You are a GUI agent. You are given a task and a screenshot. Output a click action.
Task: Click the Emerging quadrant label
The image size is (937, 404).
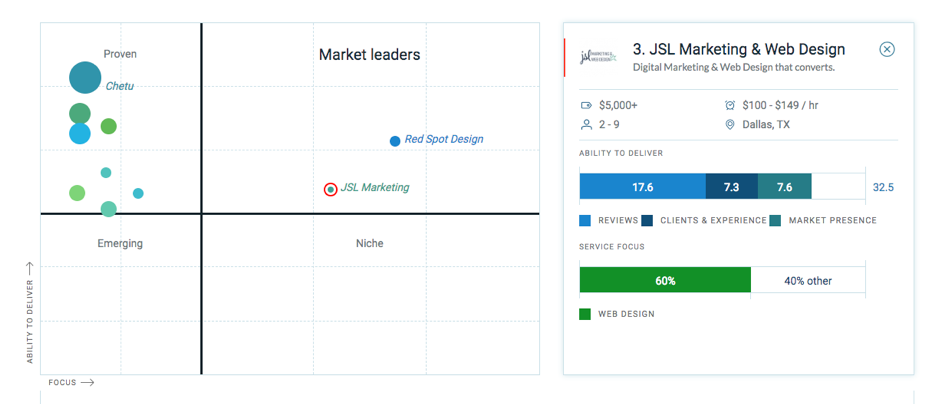point(120,244)
